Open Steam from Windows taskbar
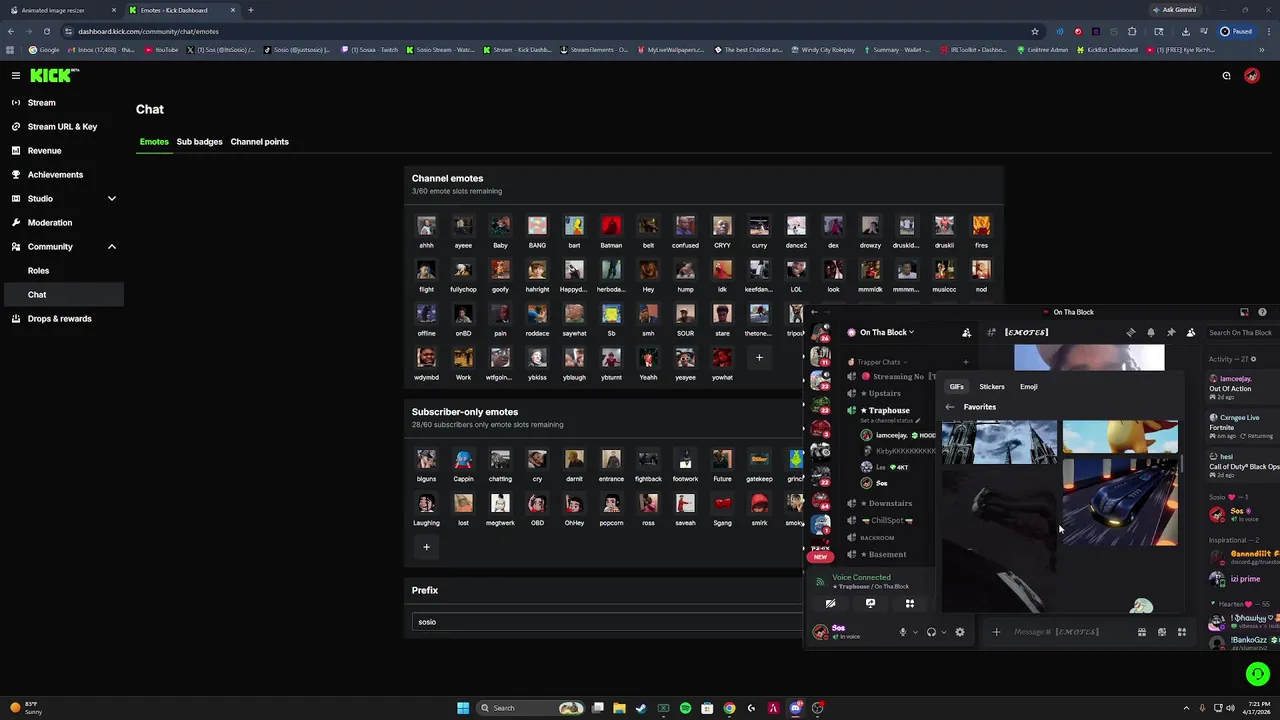This screenshot has width=1280, height=720. pyautogui.click(x=641, y=708)
